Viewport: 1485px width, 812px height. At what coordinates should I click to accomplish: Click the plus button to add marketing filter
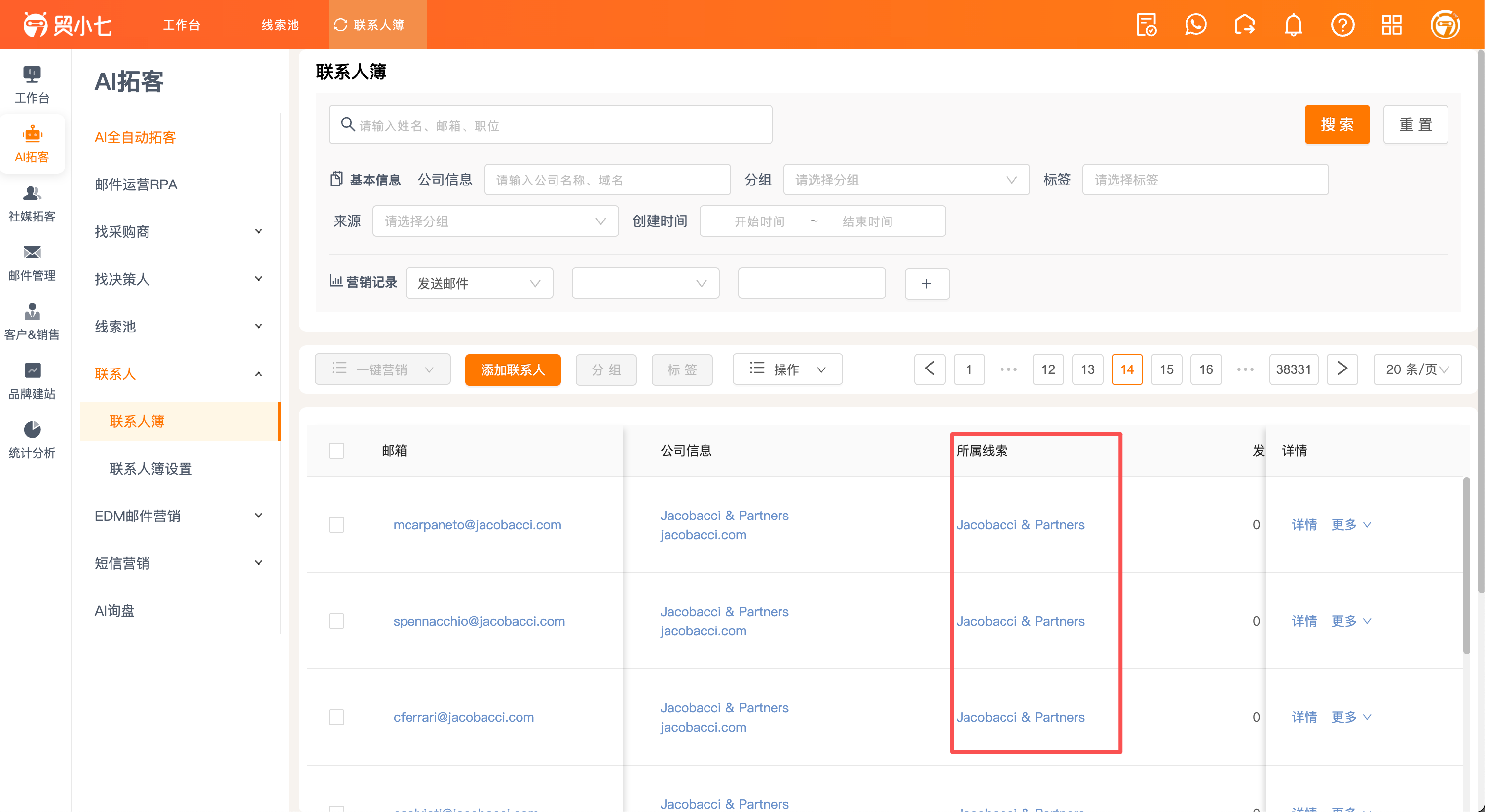927,284
